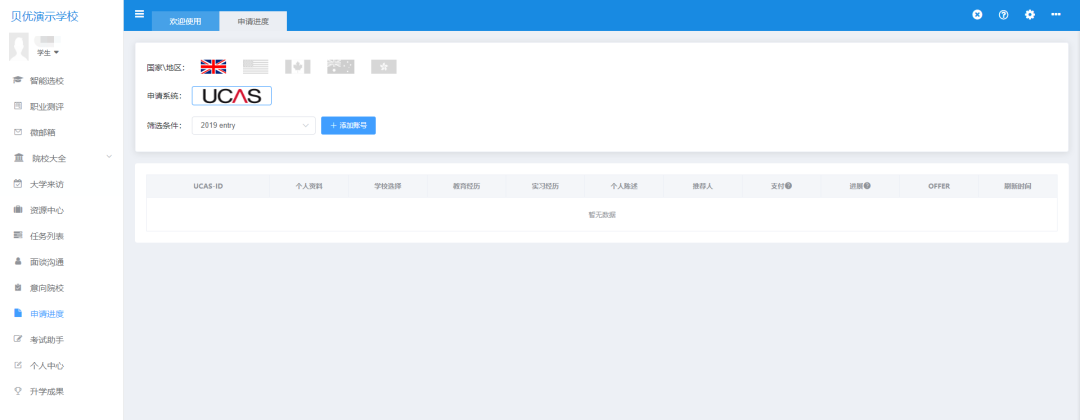The width and height of the screenshot is (1080, 420).
Task: Open the three-dots more menu
Action: click(1056, 15)
